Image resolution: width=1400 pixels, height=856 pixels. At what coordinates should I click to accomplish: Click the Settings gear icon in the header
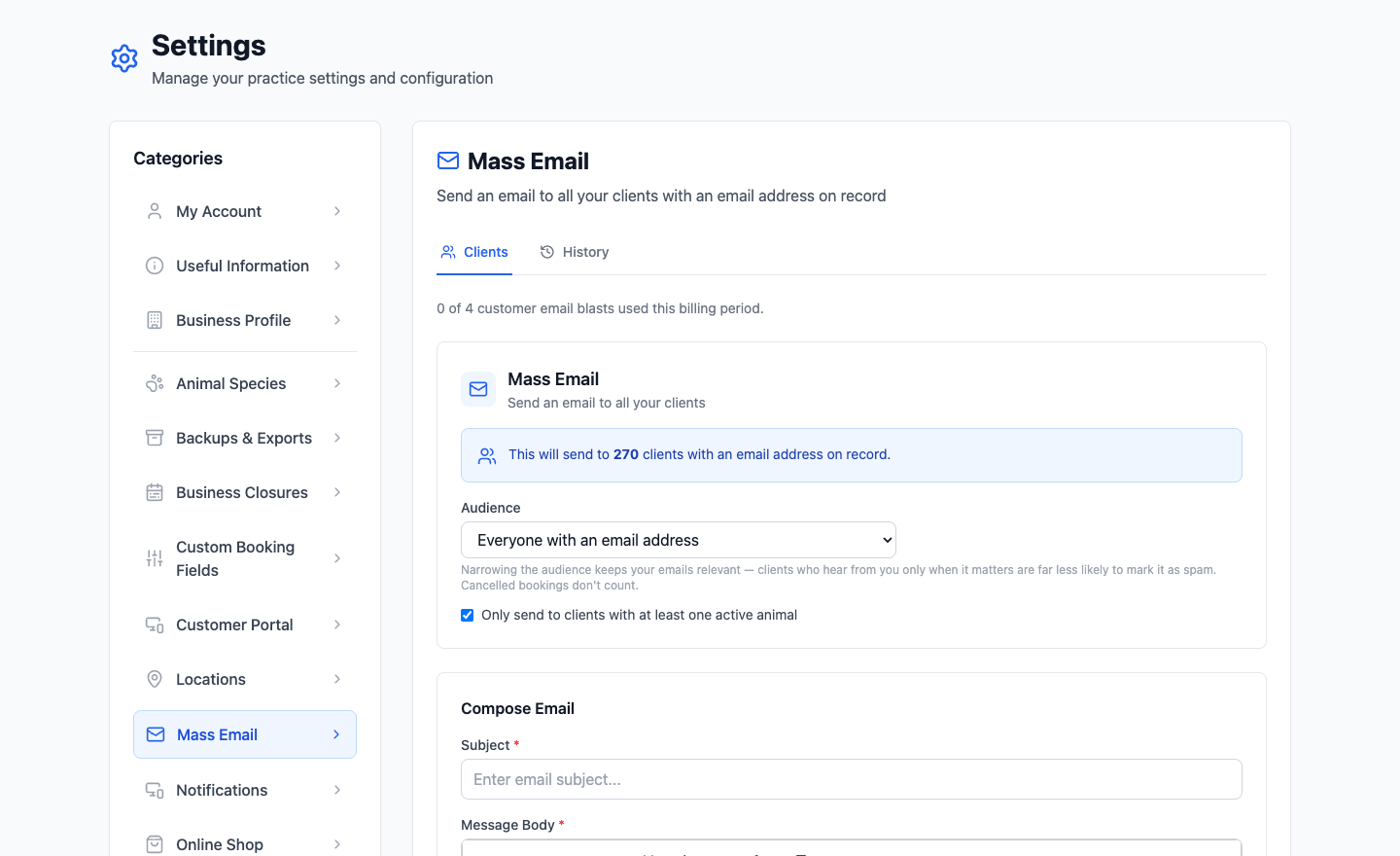pos(124,58)
